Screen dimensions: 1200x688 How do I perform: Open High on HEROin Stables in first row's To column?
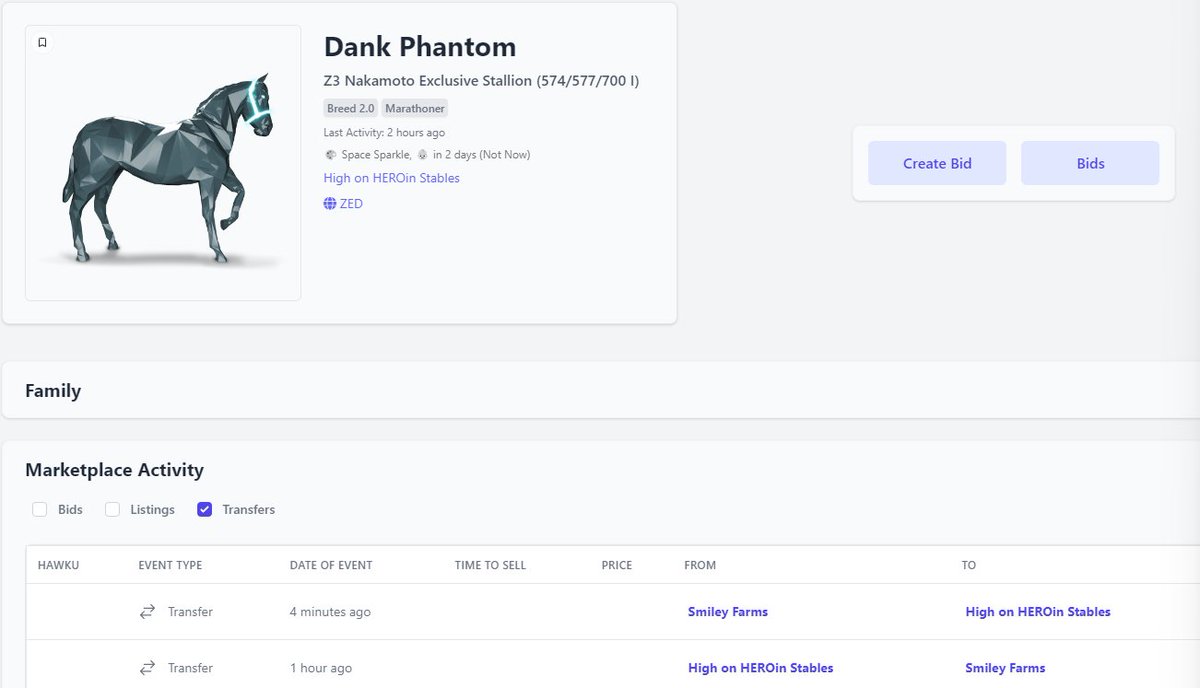pyautogui.click(x=1038, y=612)
